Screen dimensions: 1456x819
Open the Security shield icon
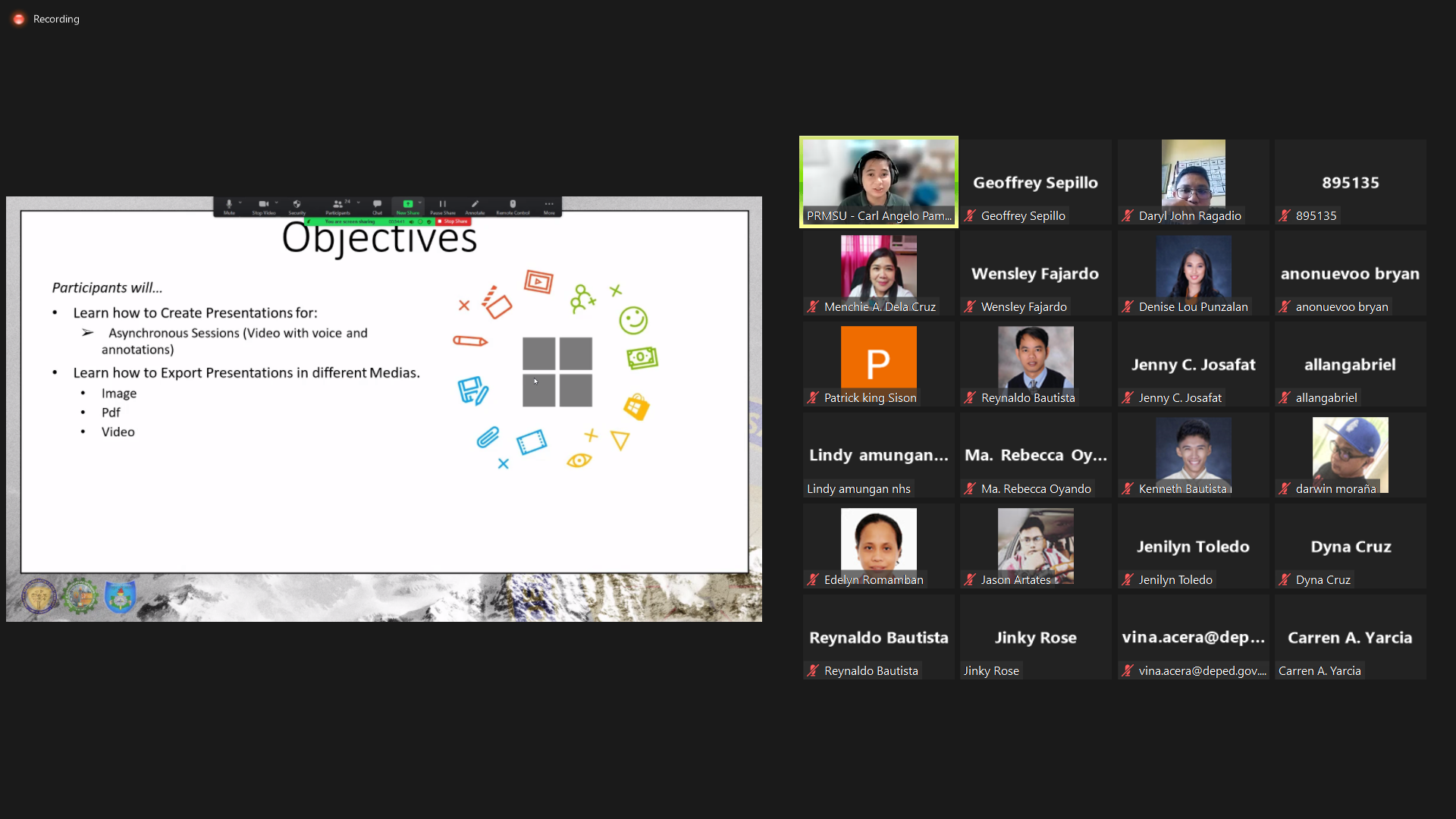(297, 204)
